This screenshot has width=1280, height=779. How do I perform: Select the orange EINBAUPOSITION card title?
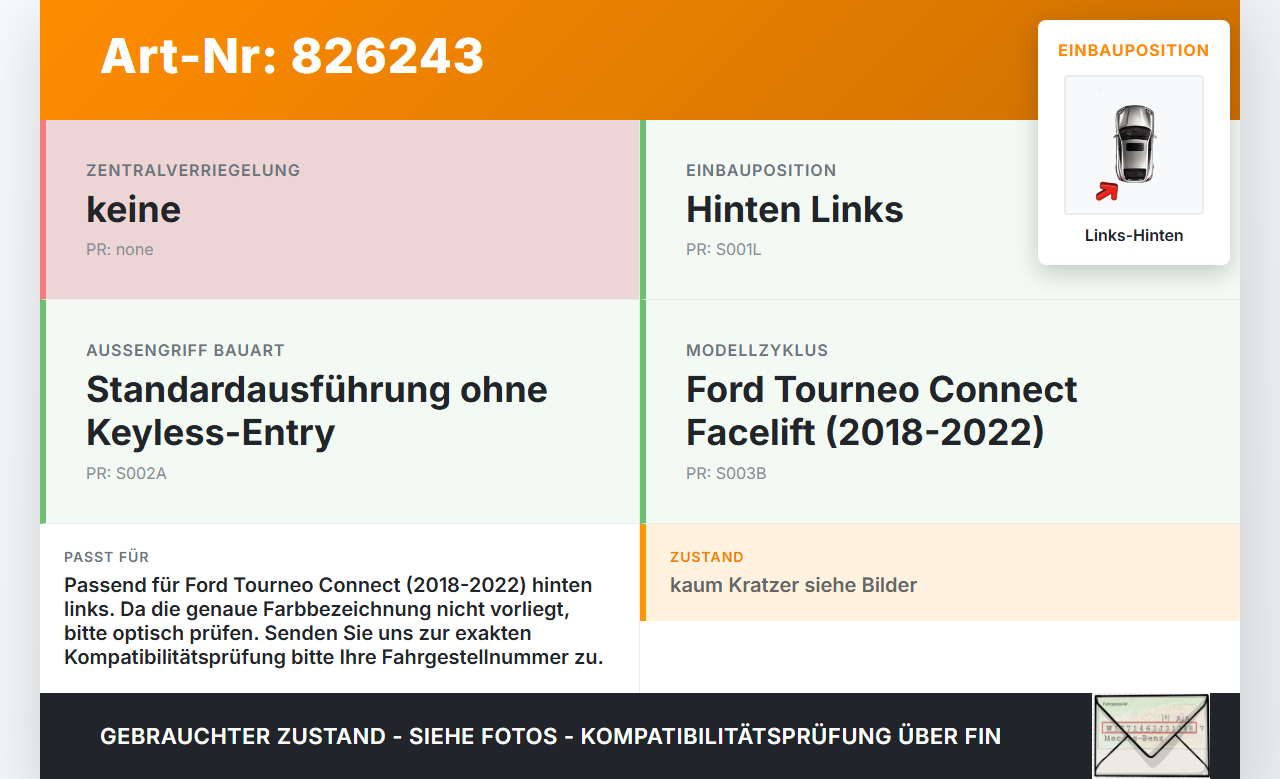[x=1134, y=50]
